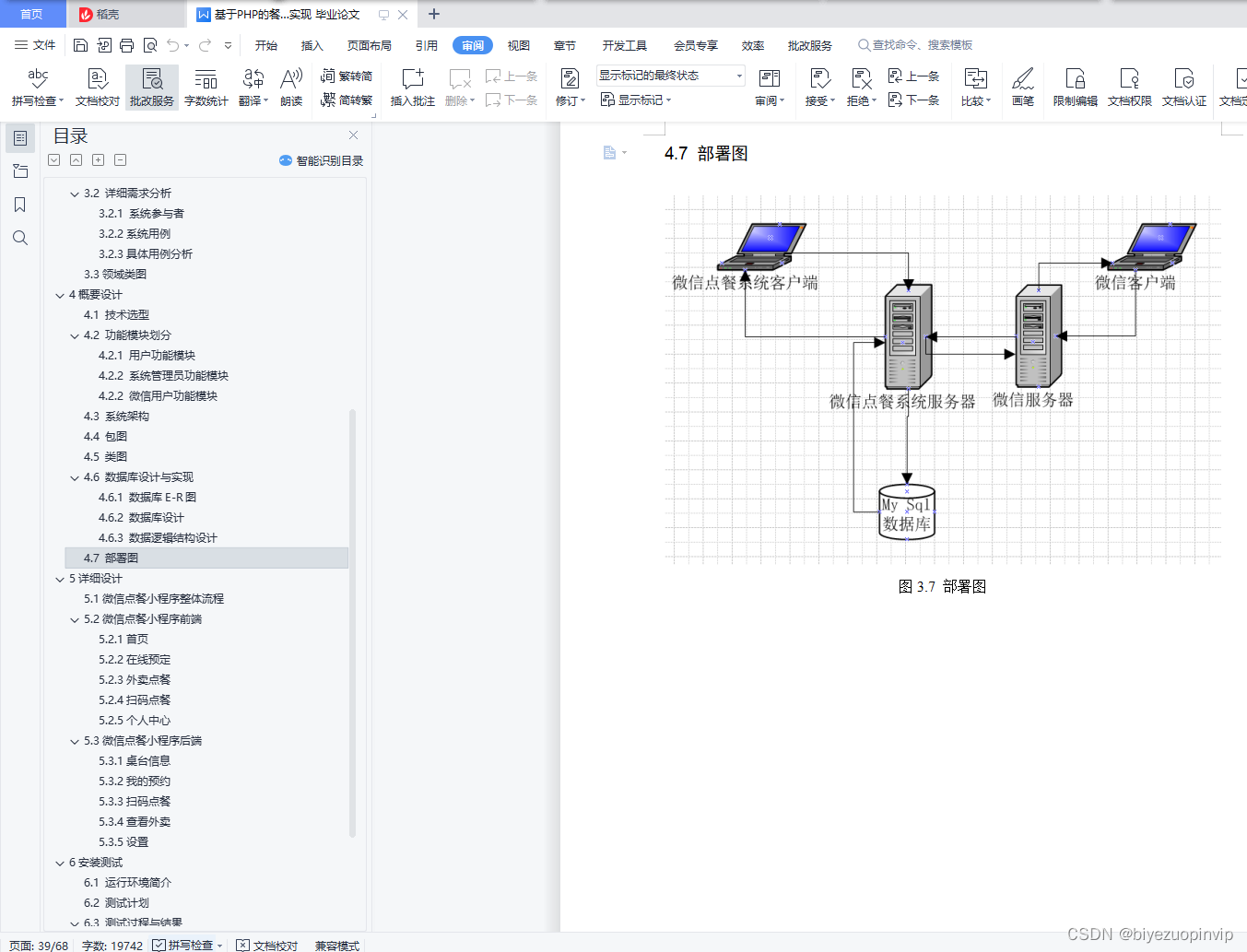Screen dimensions: 1247x952
Task: Click the print icon in quick toolbar
Action: pos(126,45)
